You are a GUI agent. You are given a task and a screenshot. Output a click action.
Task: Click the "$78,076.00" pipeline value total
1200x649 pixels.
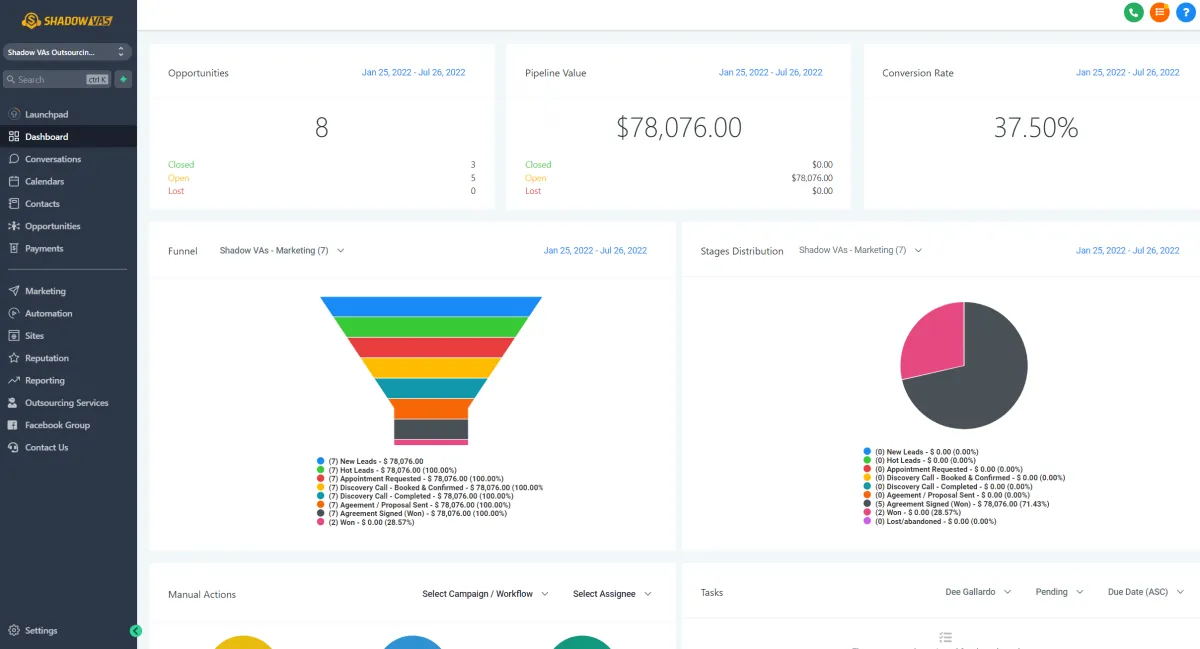[679, 127]
